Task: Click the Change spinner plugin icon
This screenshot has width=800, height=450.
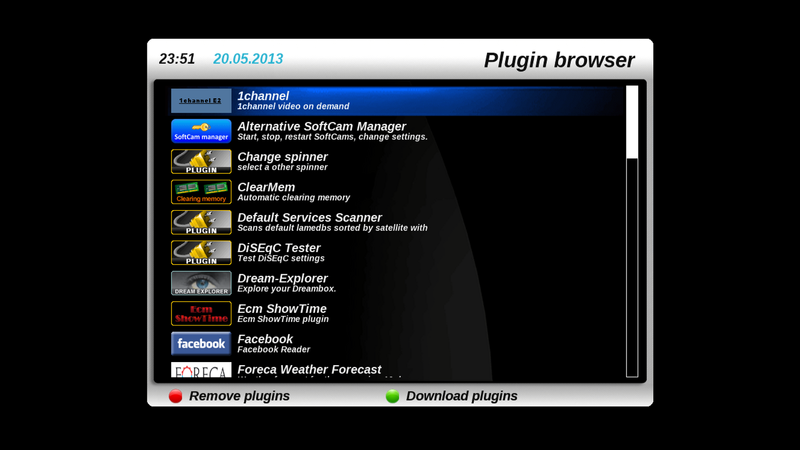Action: [201, 161]
